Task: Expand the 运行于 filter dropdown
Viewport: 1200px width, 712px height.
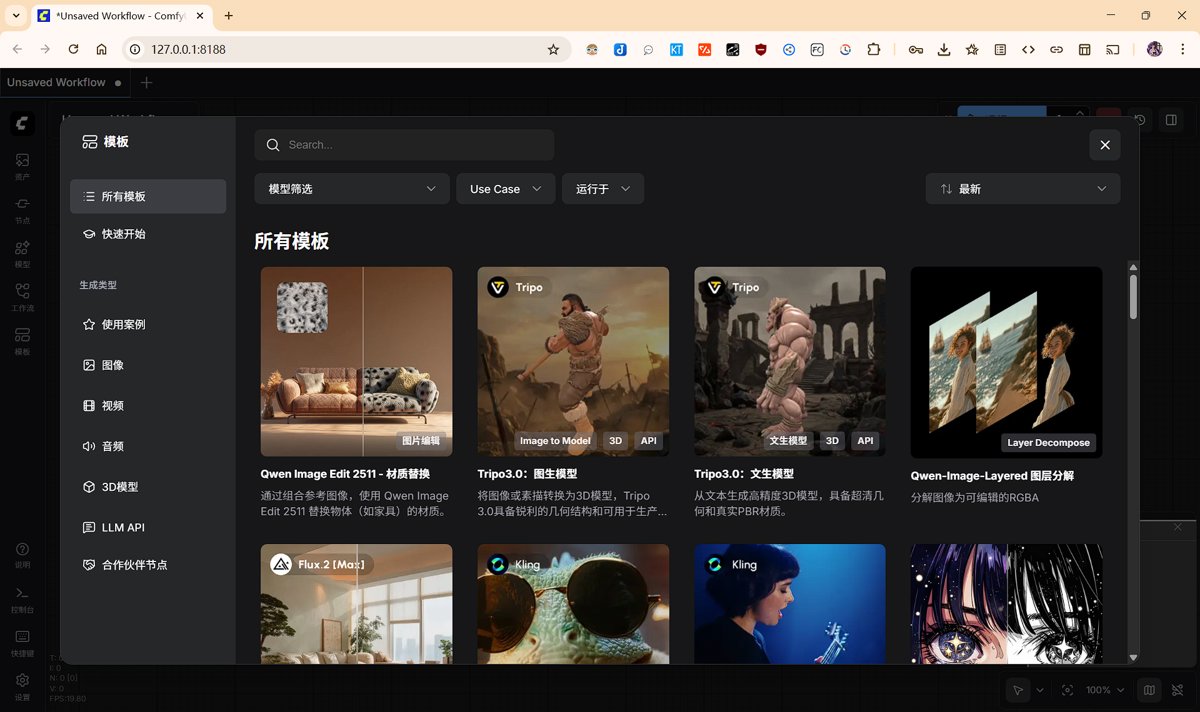Action: pos(603,189)
